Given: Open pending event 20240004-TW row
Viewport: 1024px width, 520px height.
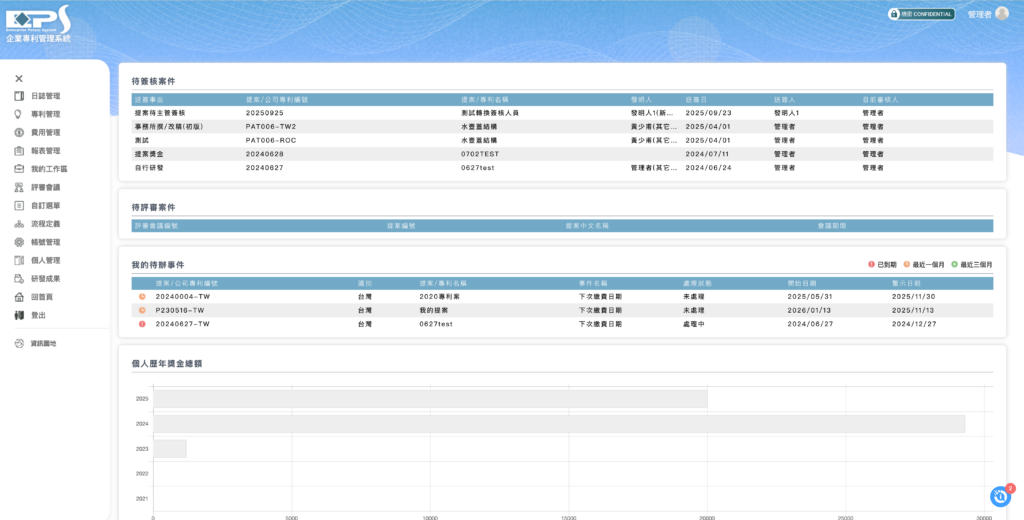Looking at the screenshot, I should [x=183, y=297].
